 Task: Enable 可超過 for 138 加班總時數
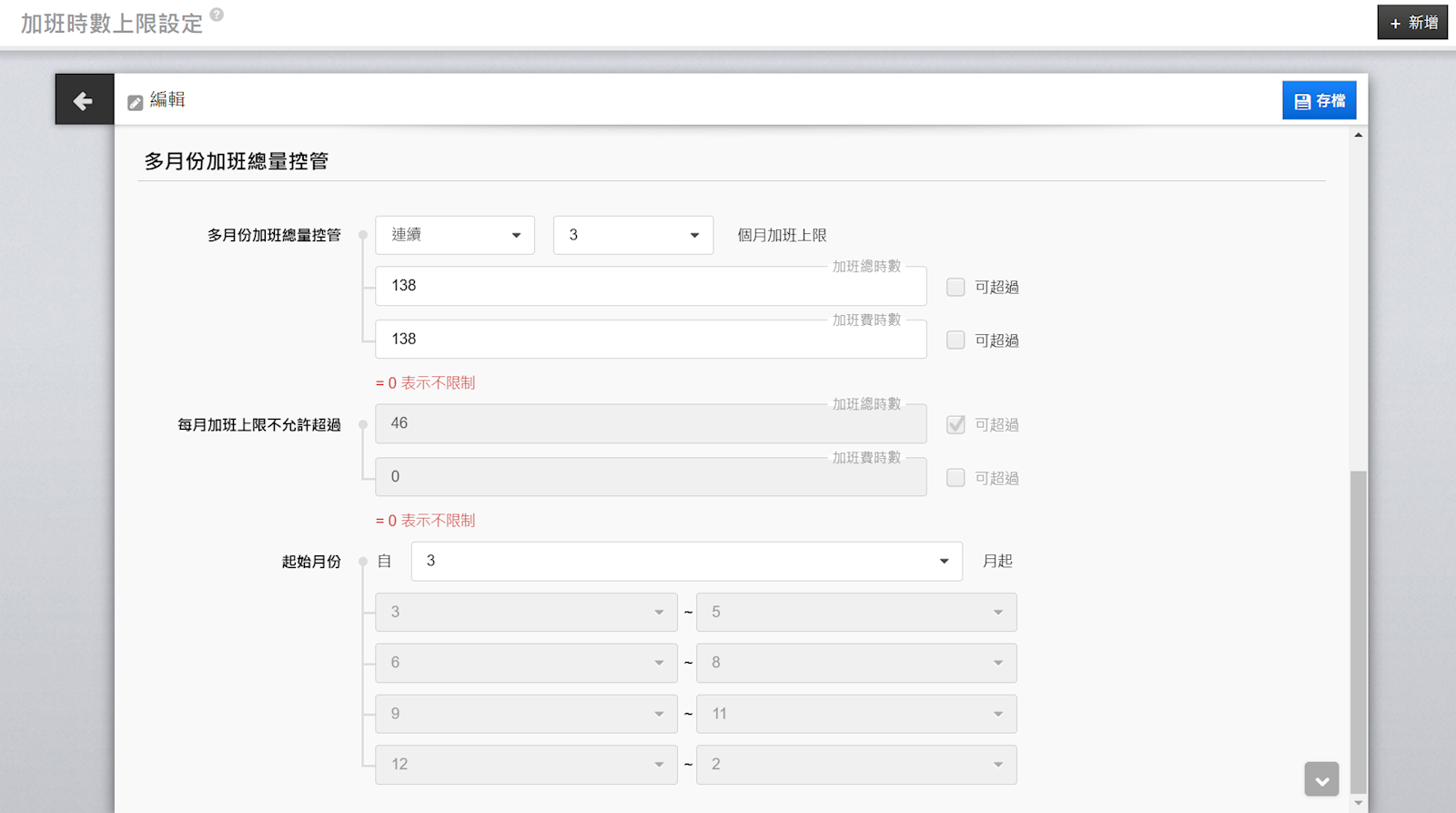[x=955, y=287]
